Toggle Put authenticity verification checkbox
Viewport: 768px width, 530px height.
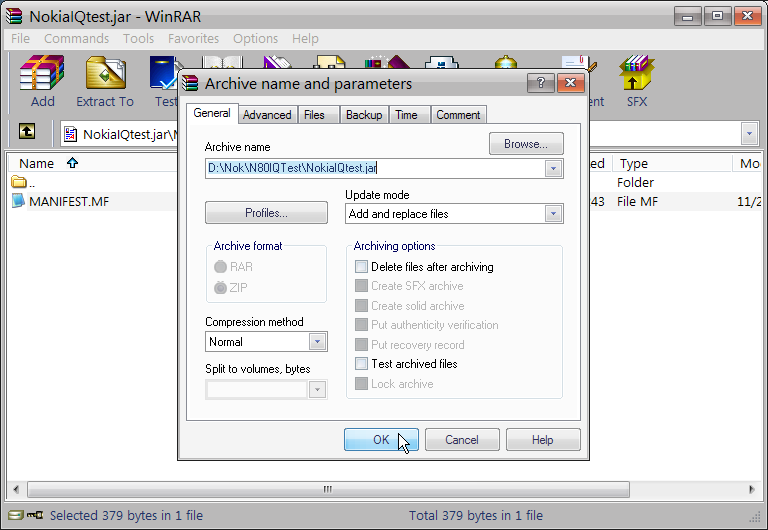pos(361,325)
